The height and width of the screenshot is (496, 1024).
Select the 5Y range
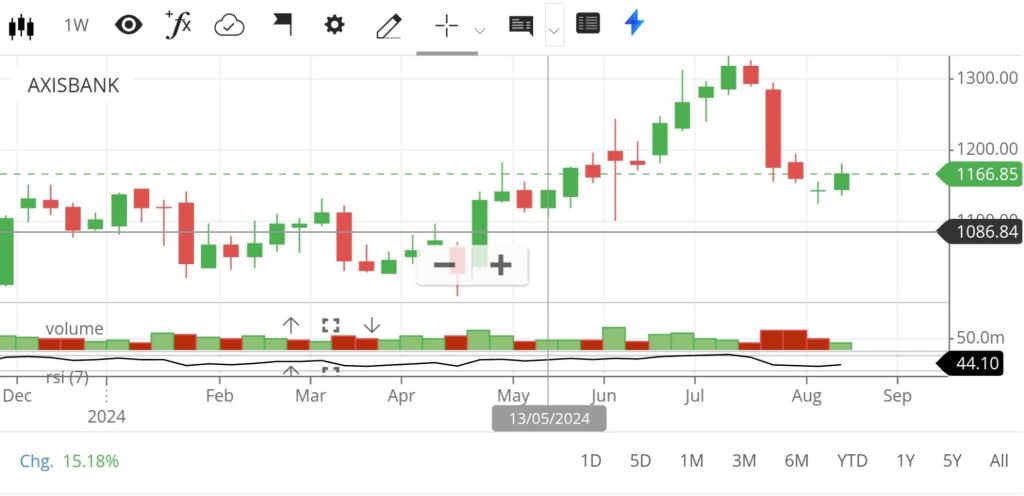point(952,461)
